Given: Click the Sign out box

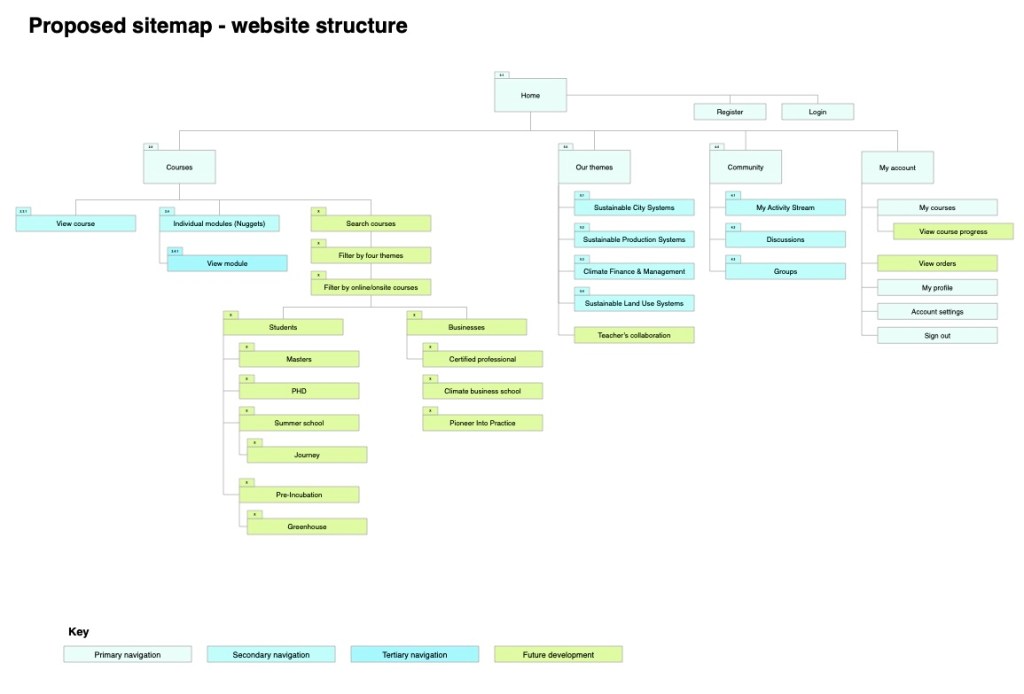Looking at the screenshot, I should [x=937, y=335].
